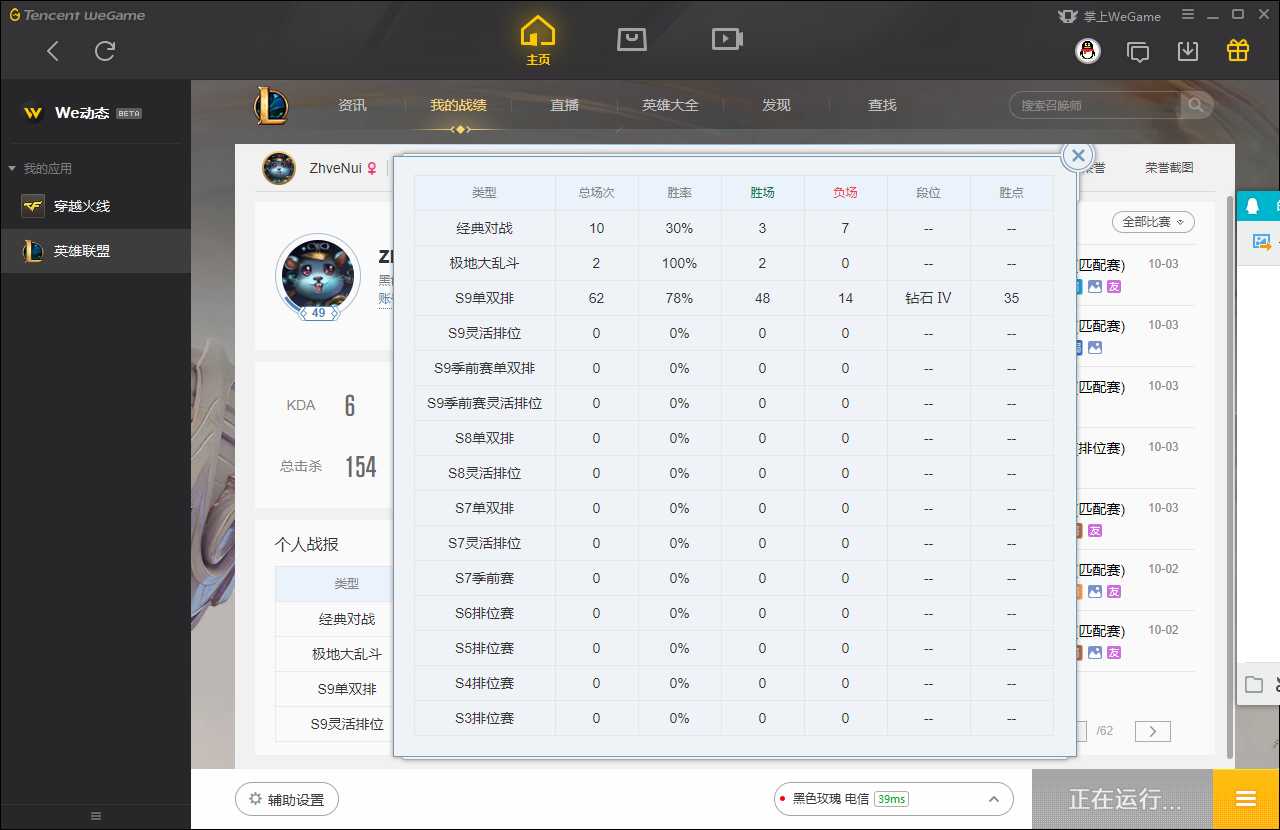
Task: Open the chat messages icon
Action: click(1138, 51)
